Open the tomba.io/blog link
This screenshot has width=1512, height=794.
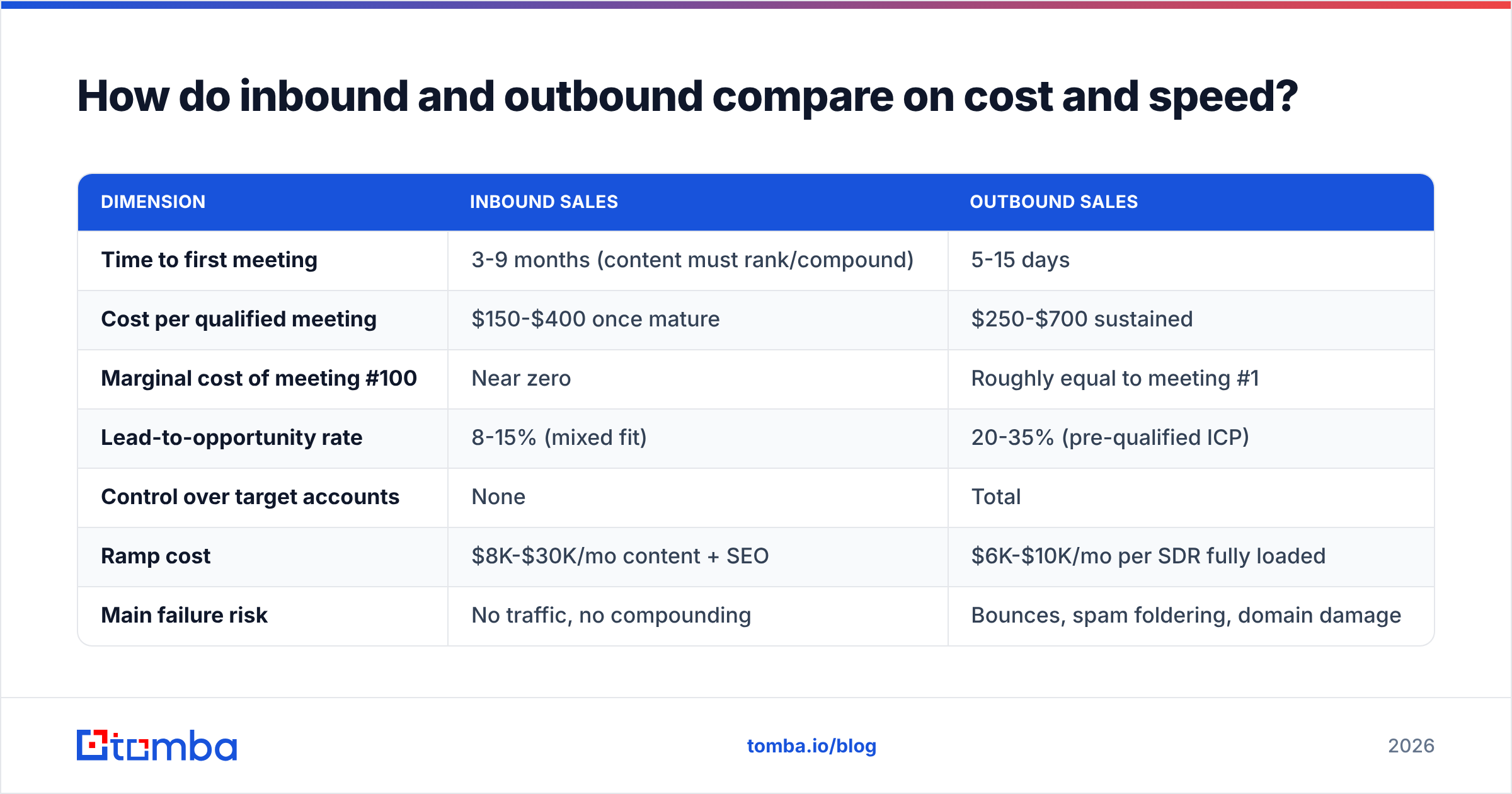click(x=811, y=746)
